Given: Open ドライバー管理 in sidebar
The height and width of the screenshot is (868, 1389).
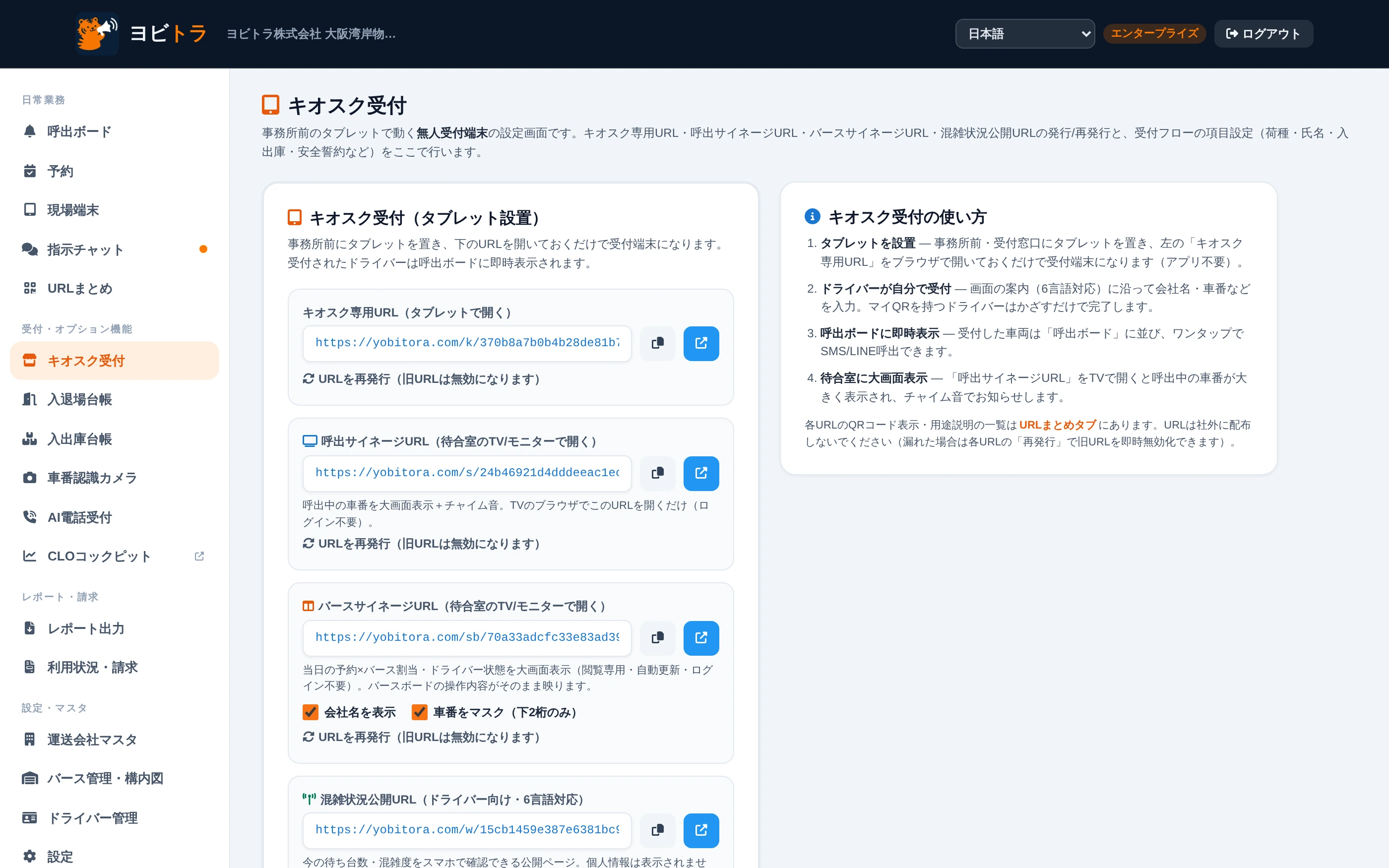Looking at the screenshot, I should (115, 818).
